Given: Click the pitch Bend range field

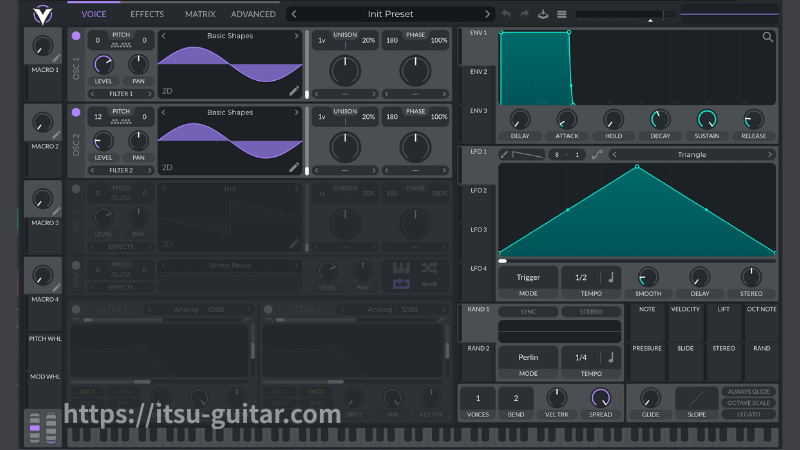Looking at the screenshot, I should (516, 398).
